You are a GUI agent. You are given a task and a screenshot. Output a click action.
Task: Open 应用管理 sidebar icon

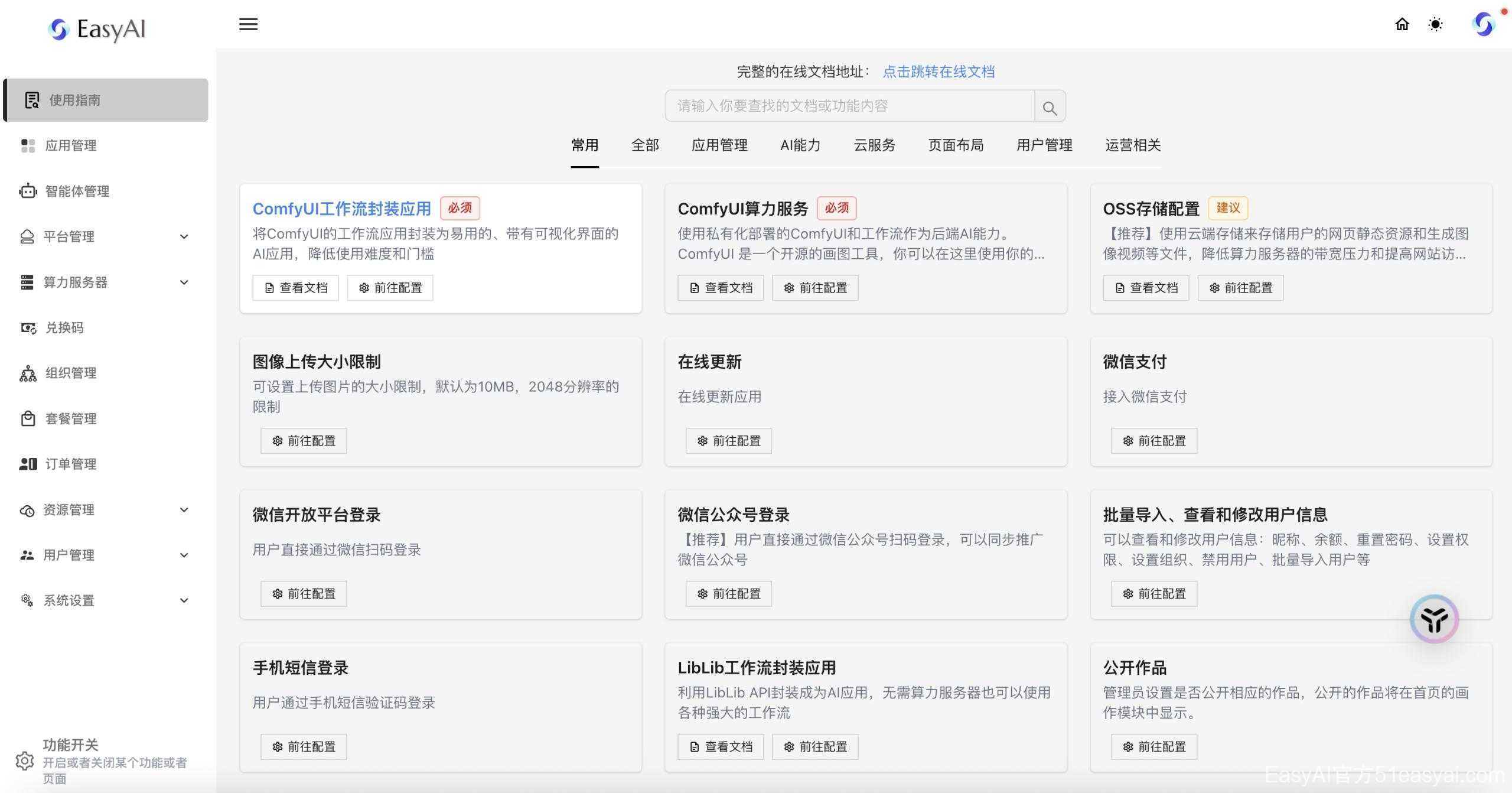(x=28, y=145)
